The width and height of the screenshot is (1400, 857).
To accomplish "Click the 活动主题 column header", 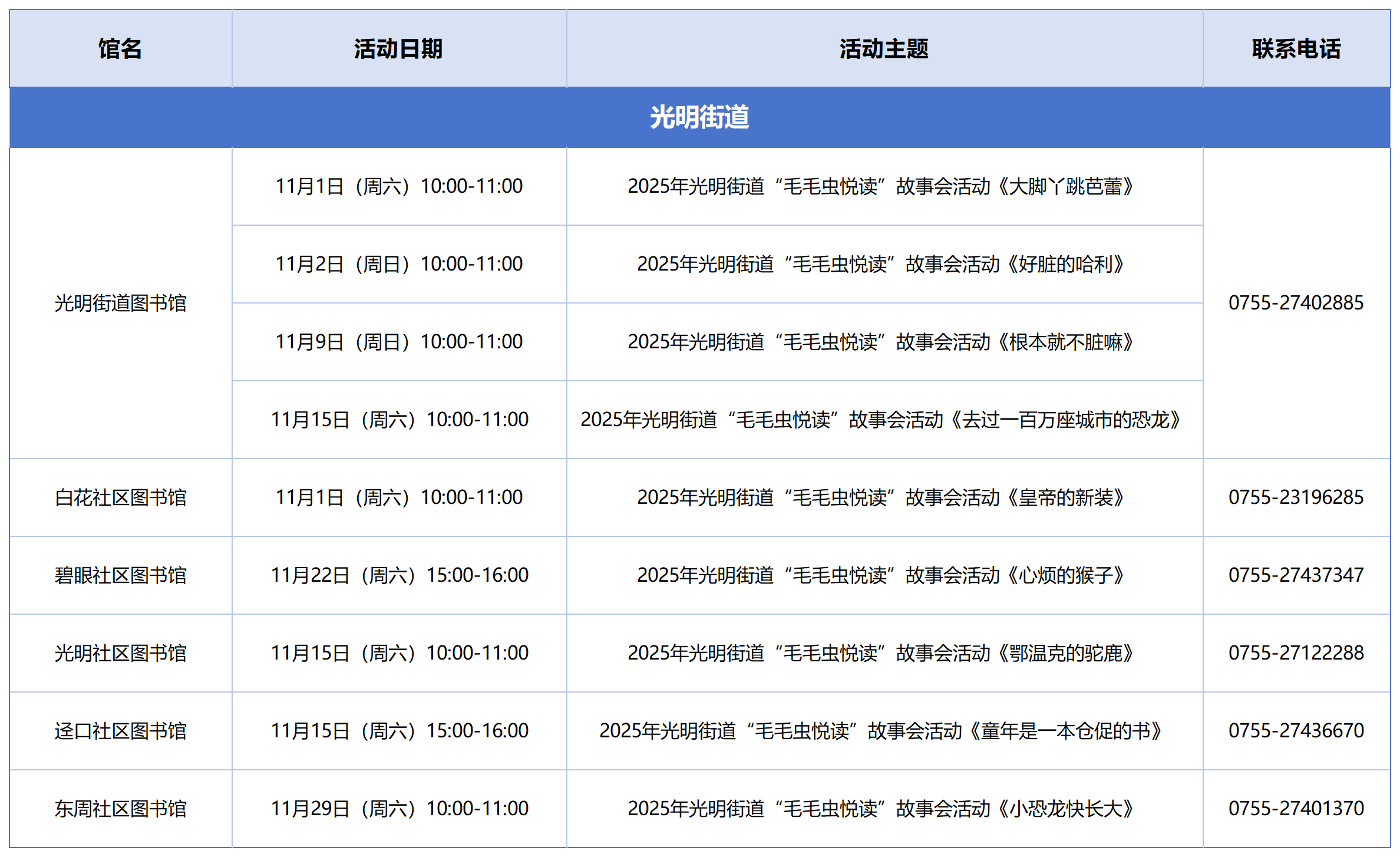I will (x=884, y=48).
